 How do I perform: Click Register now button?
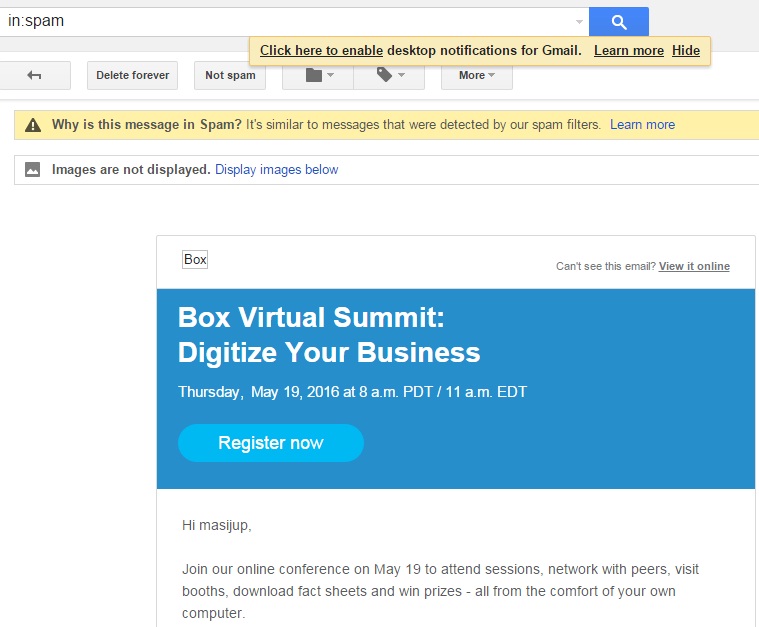tap(271, 443)
